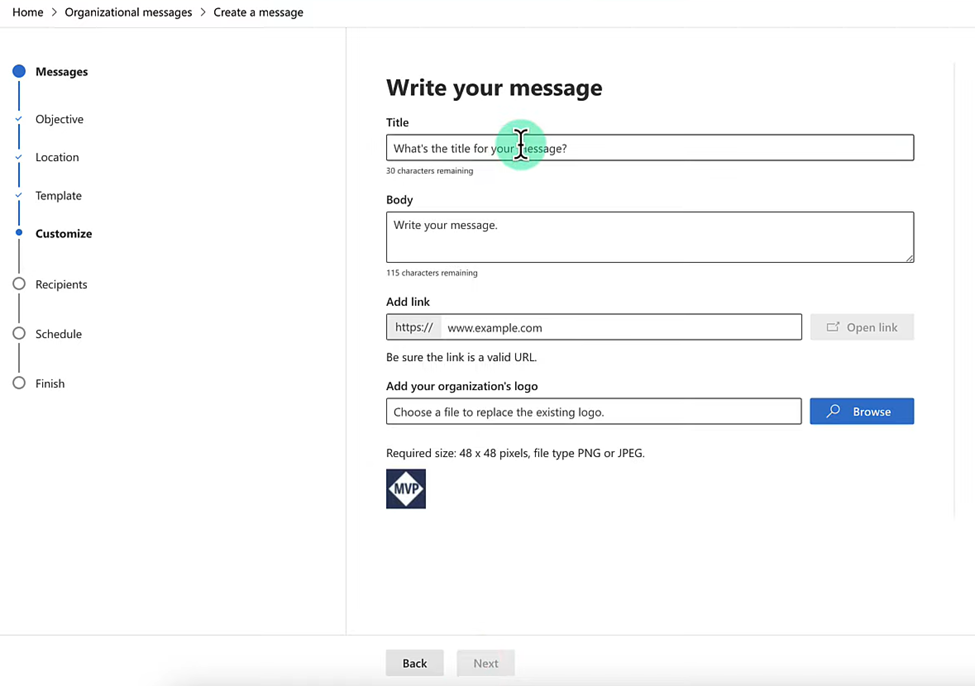
Task: Select the Customize step
Action: point(63,234)
